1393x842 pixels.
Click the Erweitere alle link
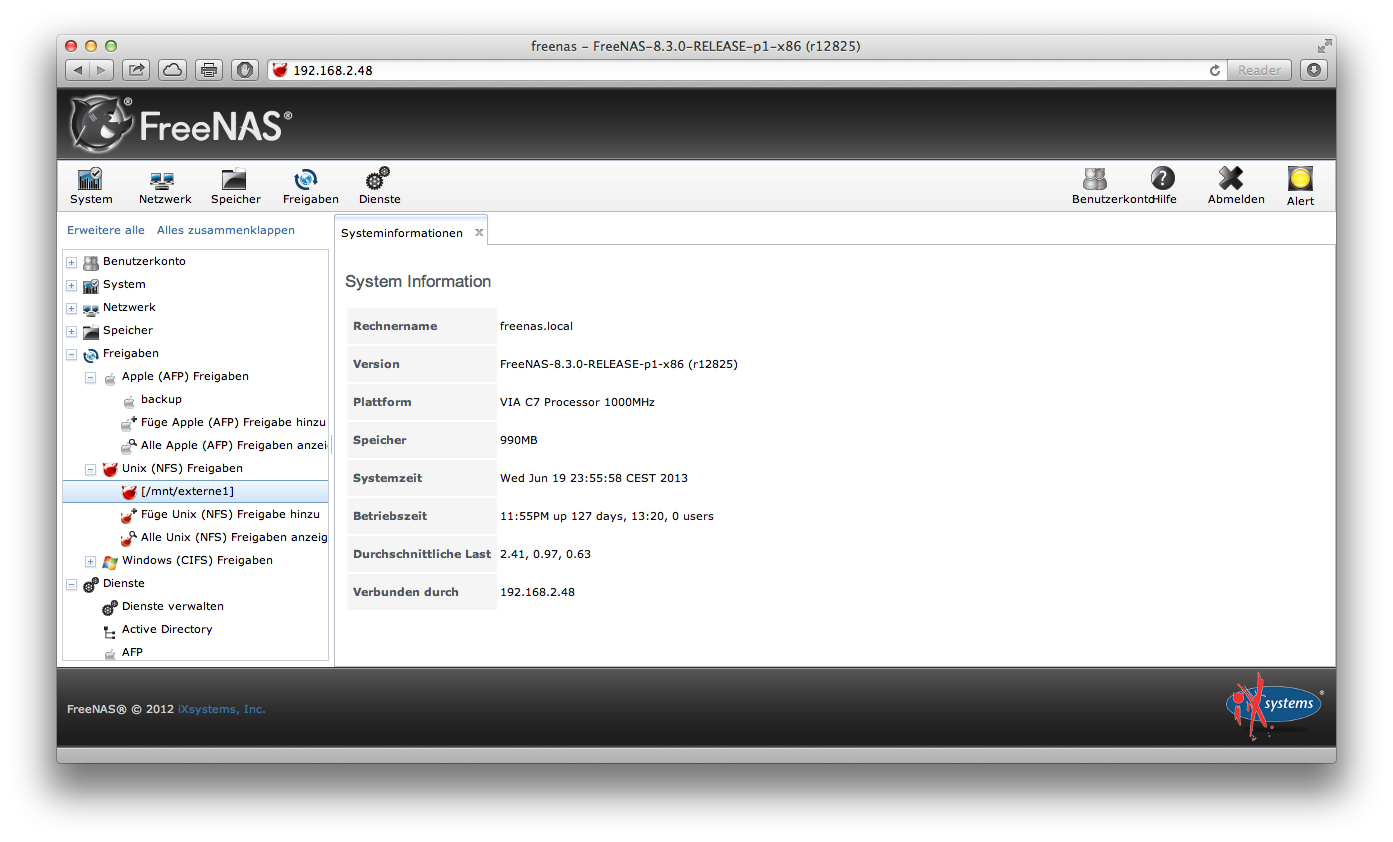[x=106, y=230]
